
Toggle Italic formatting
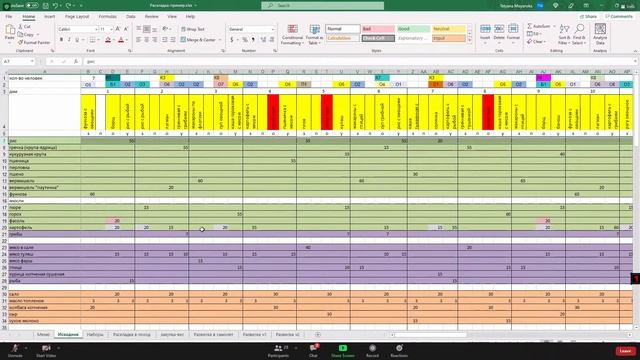pos(69,40)
